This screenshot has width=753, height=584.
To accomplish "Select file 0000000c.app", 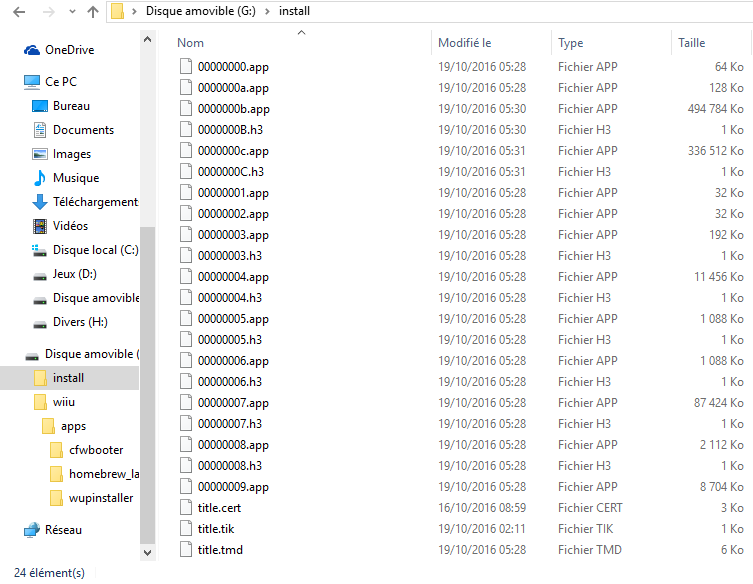I will point(233,151).
